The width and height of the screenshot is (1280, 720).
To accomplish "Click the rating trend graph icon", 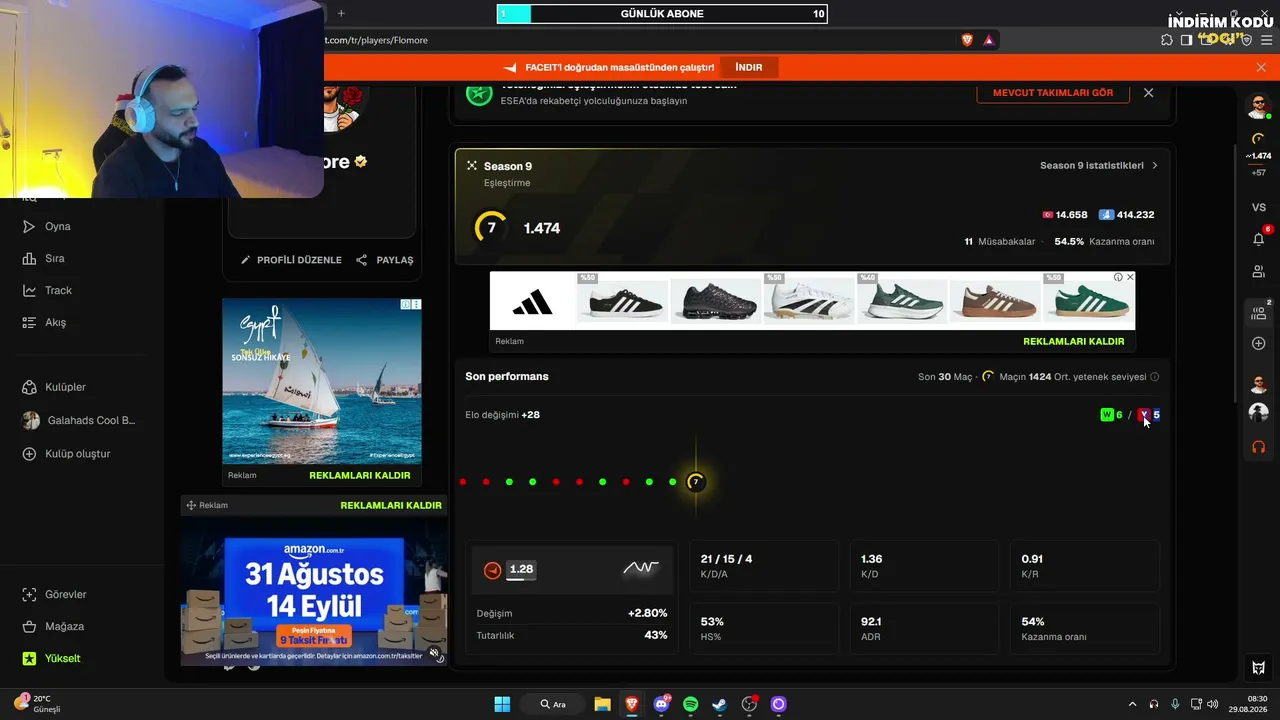I will [x=641, y=568].
